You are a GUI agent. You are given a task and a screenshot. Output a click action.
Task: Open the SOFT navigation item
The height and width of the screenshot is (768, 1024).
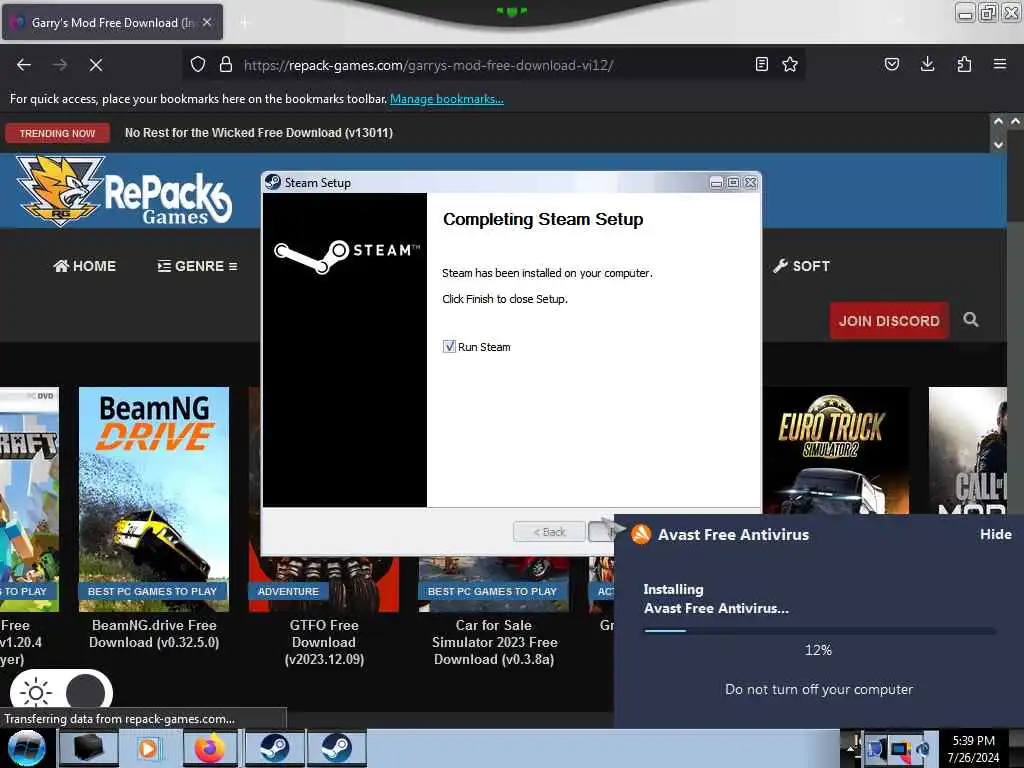pyautogui.click(x=801, y=266)
